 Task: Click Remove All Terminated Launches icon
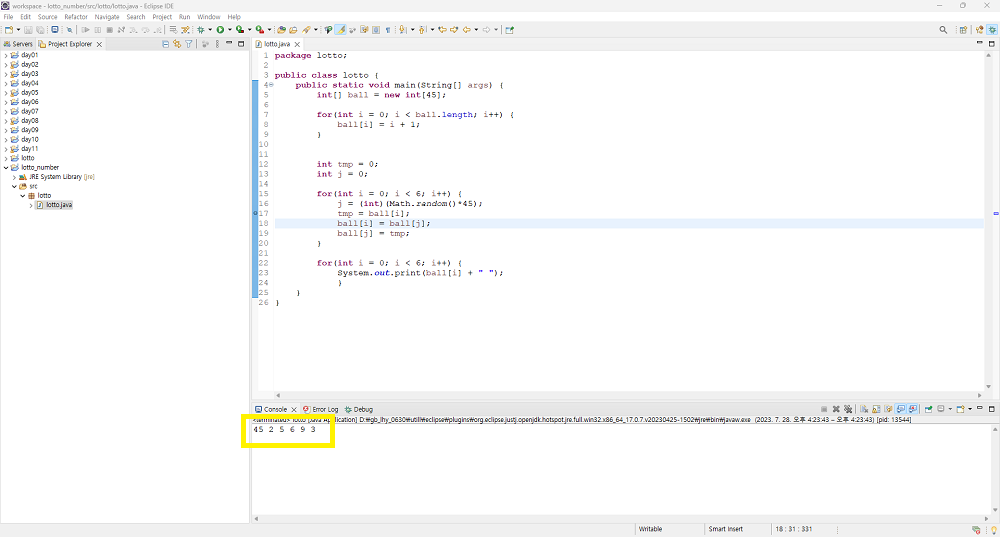pyautogui.click(x=848, y=409)
